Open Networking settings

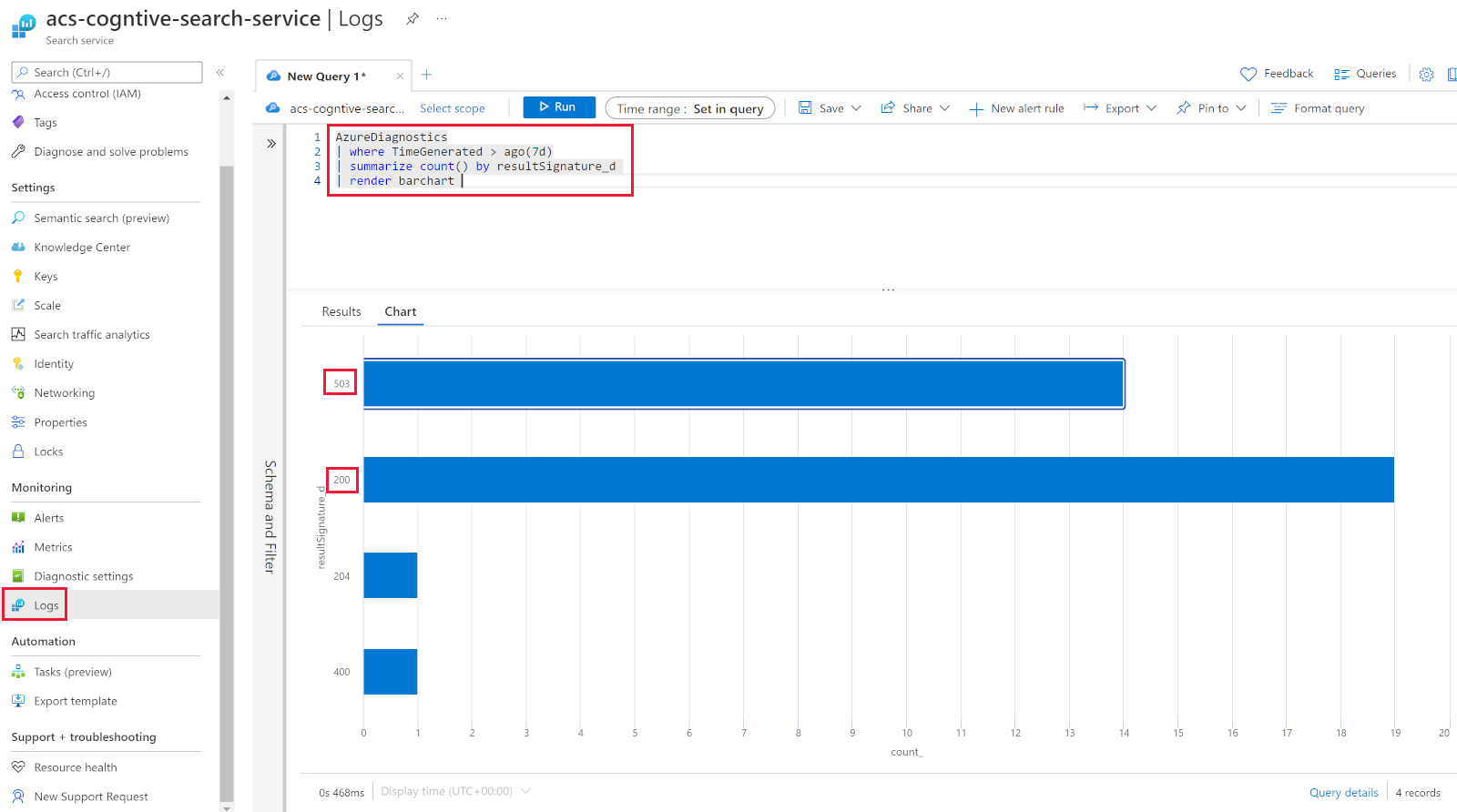64,393
